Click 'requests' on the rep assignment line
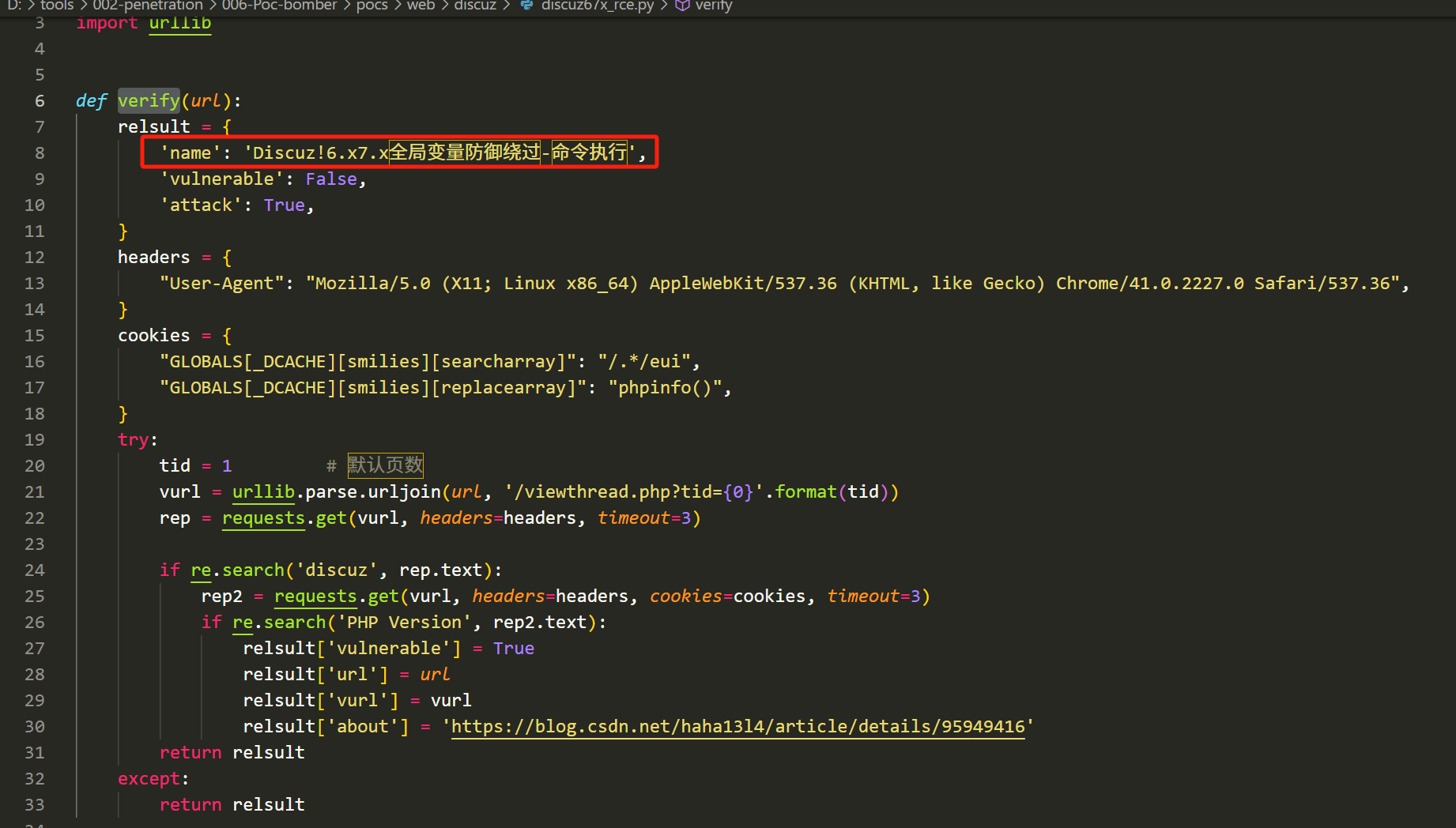Screen dimensions: 1456x828 (263, 518)
